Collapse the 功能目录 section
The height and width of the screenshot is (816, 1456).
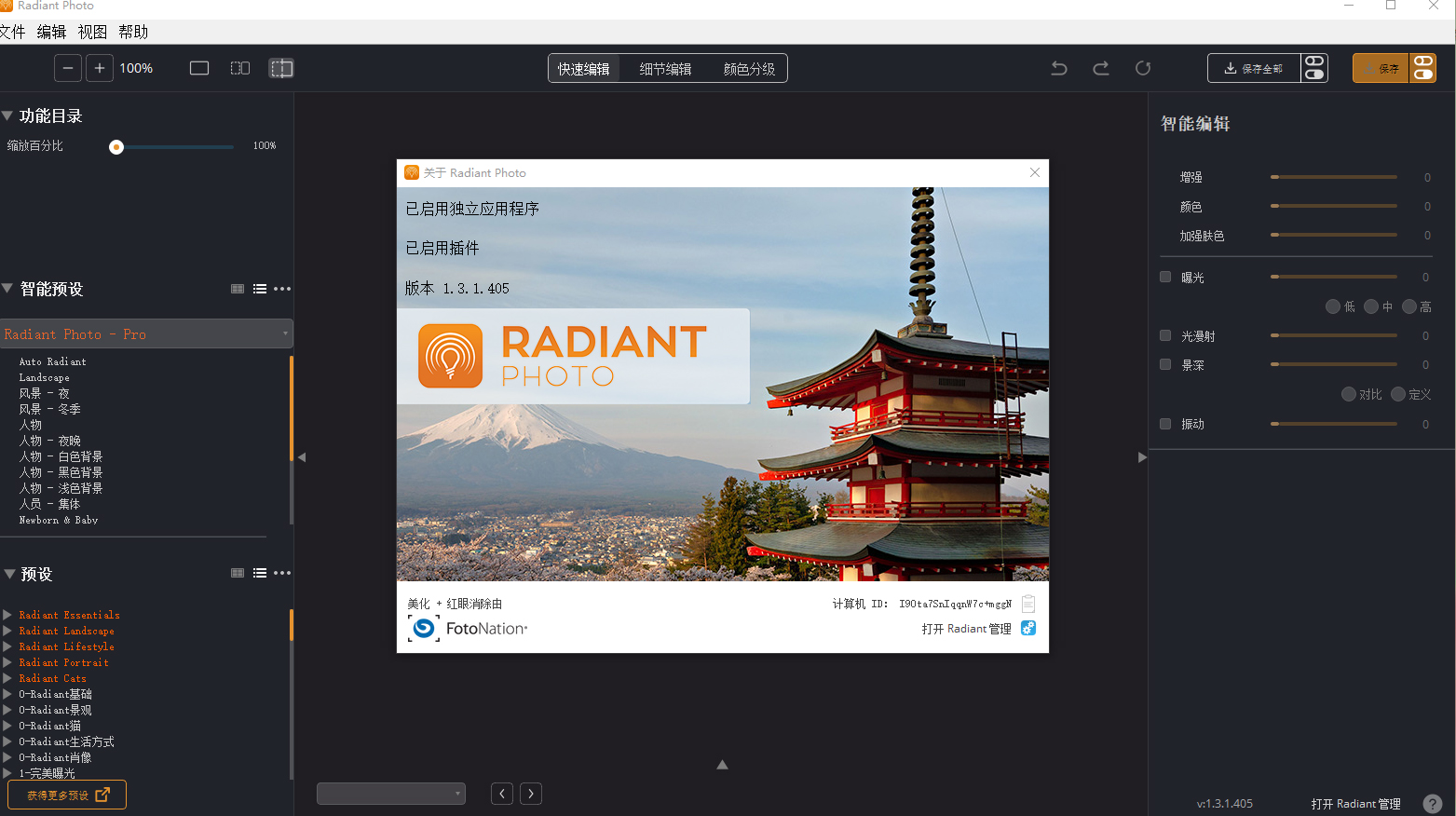click(x=7, y=116)
